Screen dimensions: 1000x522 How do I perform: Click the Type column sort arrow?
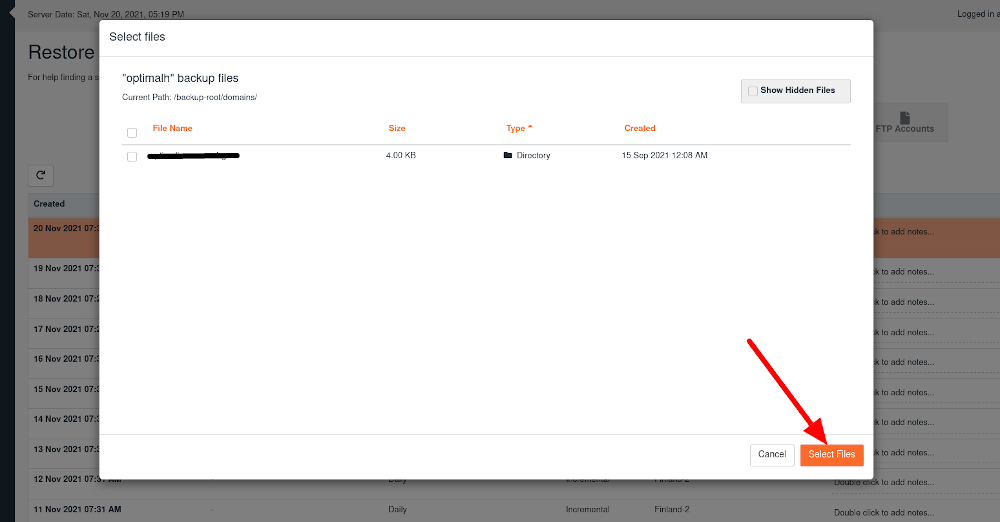tap(530, 128)
